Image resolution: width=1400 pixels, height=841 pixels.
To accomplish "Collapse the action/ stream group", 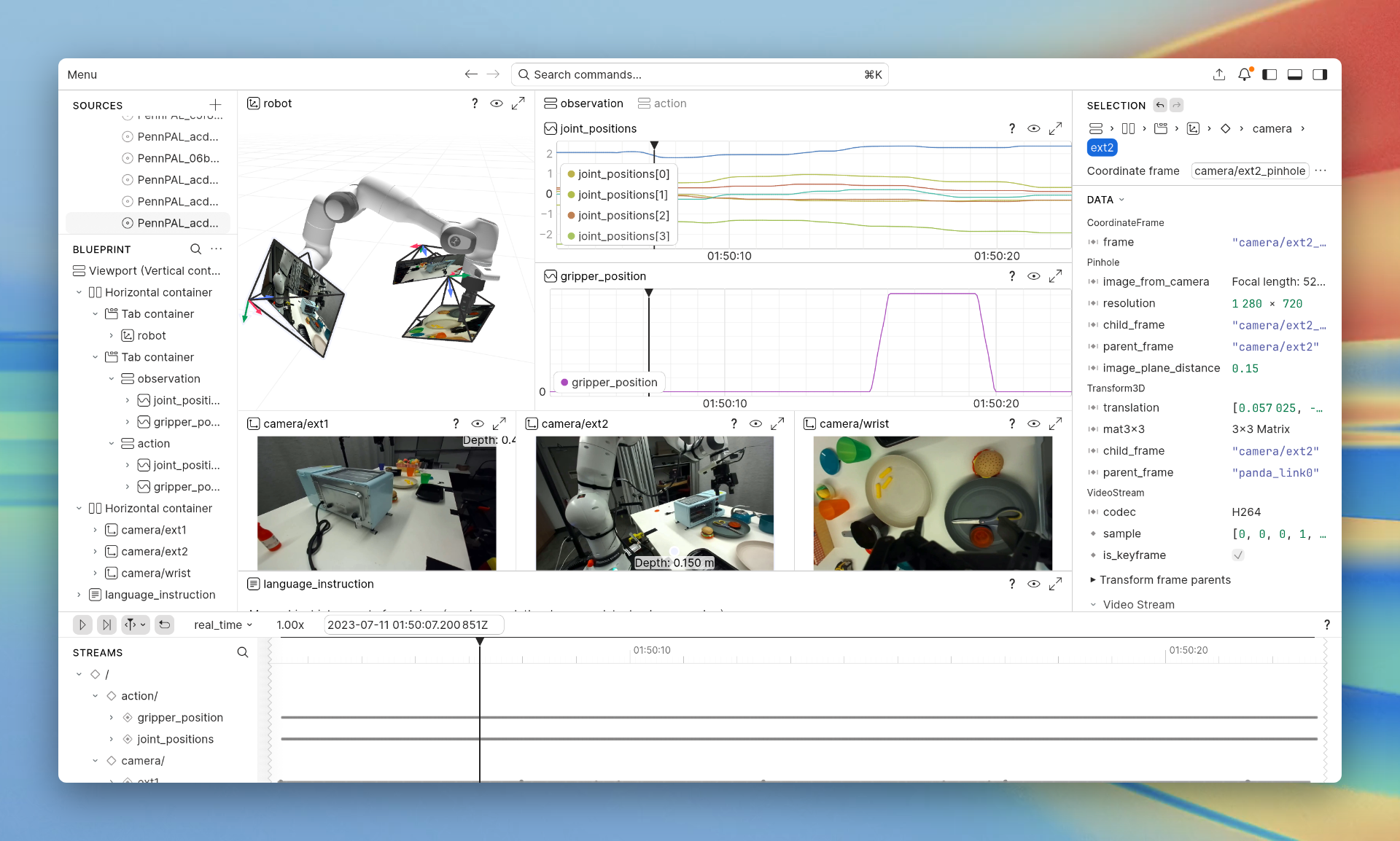I will click(x=95, y=696).
